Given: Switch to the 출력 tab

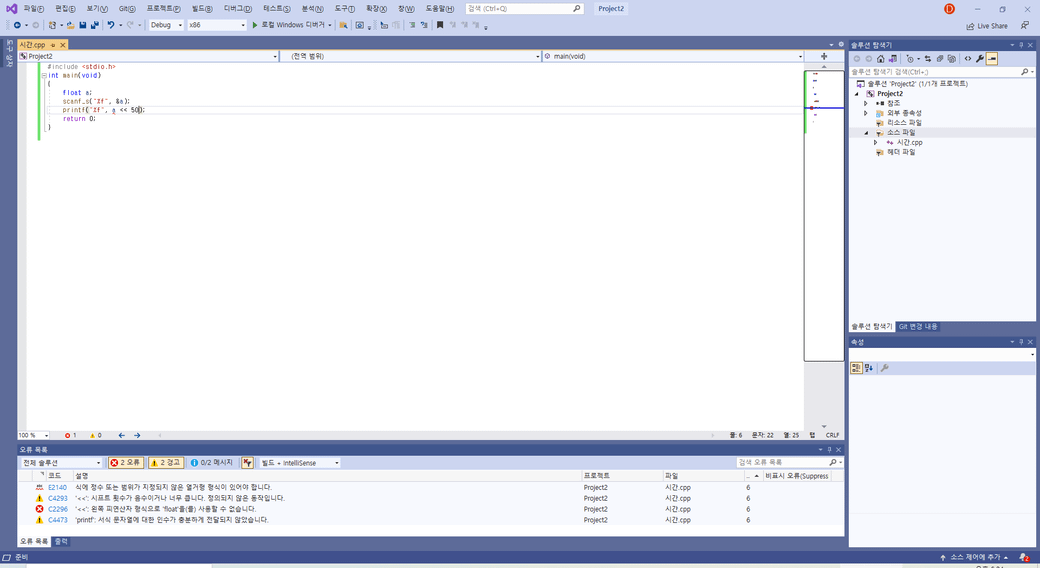Looking at the screenshot, I should tap(61, 541).
